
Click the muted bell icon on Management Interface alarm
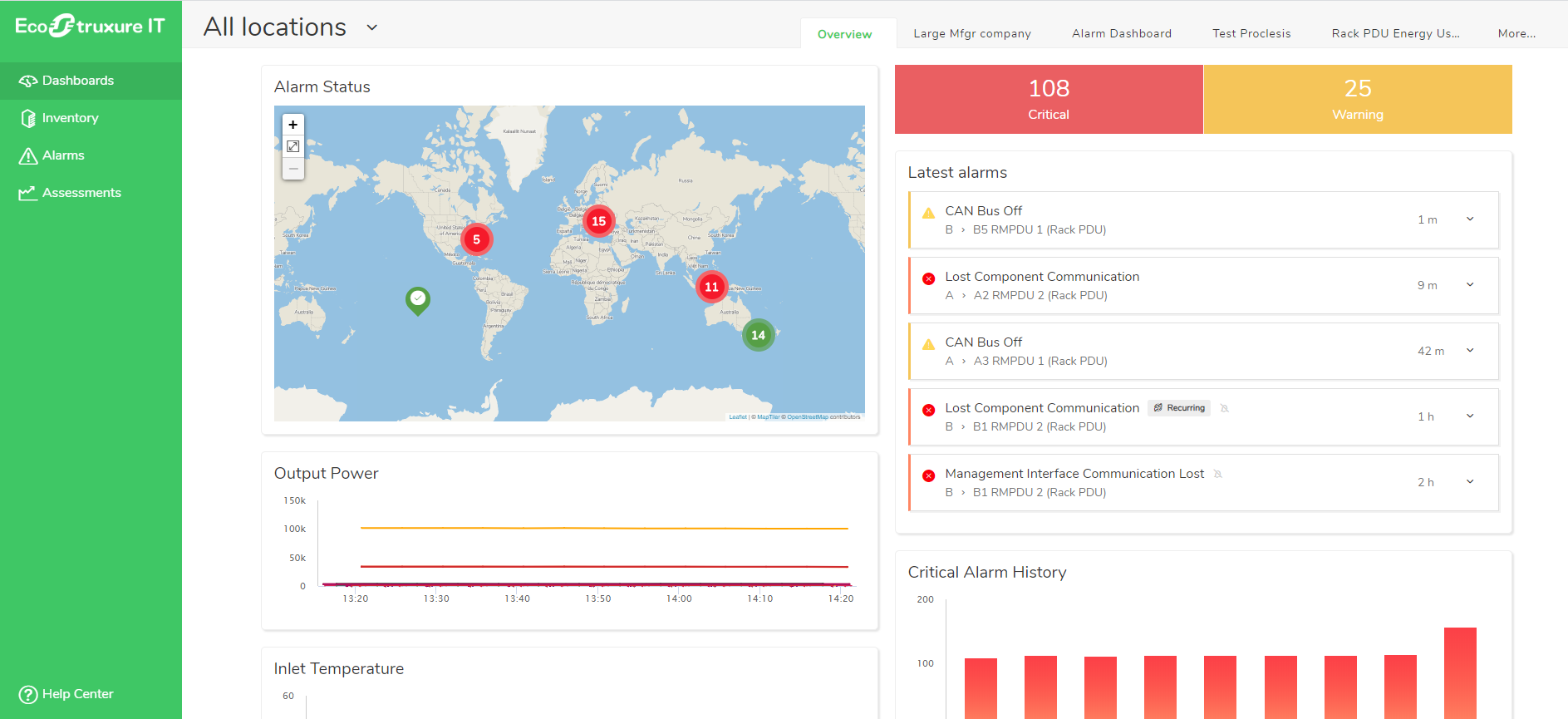[x=1218, y=474]
